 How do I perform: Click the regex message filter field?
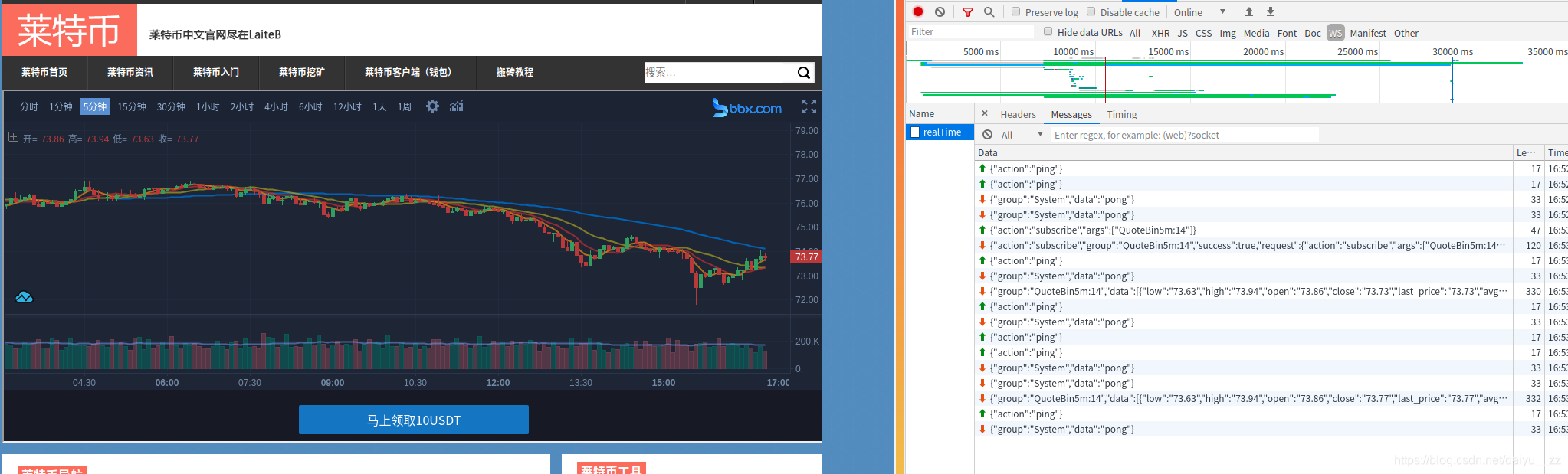[x=1185, y=135]
